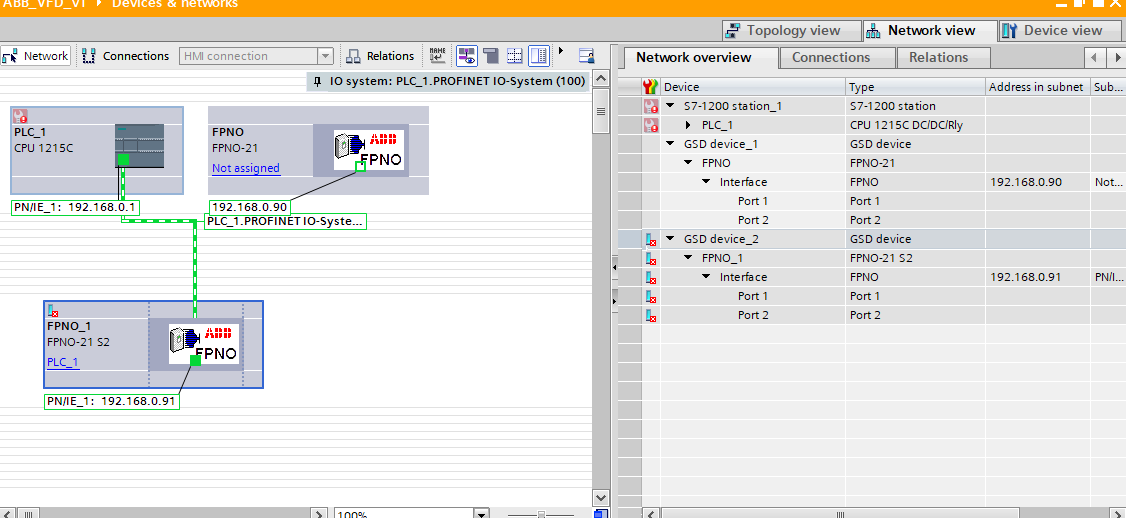Activate the Network tool button
The width and height of the screenshot is (1126, 518).
[35, 56]
